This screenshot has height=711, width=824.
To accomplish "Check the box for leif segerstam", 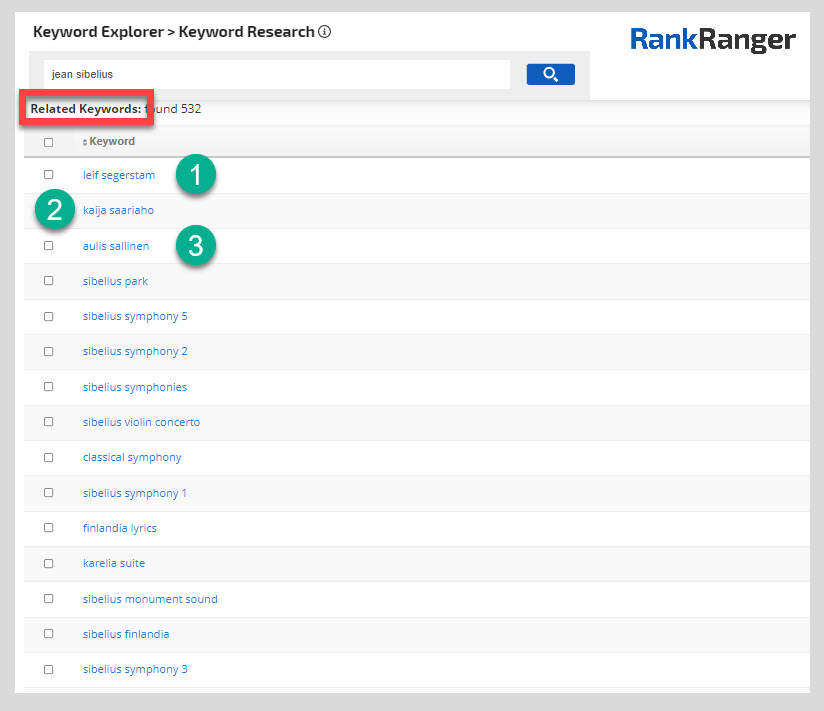I will [48, 175].
